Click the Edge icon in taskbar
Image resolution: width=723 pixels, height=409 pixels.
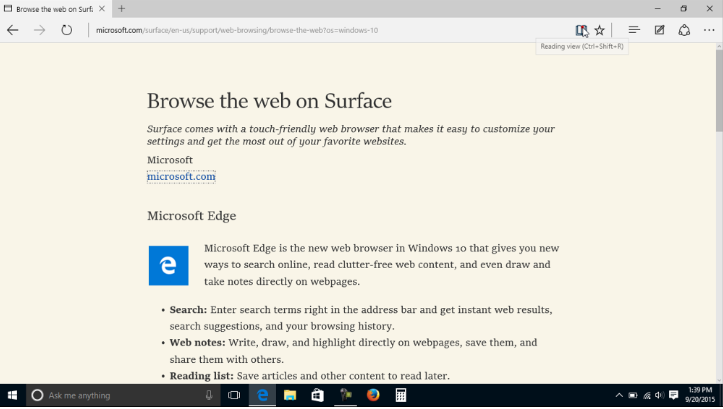pos(262,396)
